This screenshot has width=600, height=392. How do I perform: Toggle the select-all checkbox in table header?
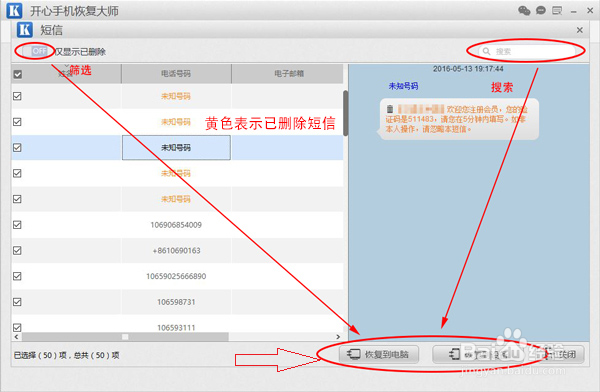tap(18, 74)
